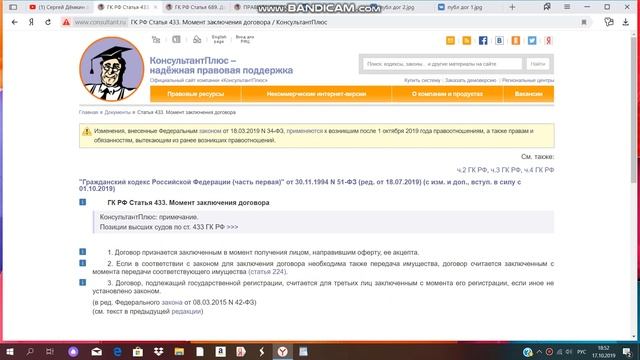Screen dimensions: 640x360
Task: Share page on Twitter
Action: pos(532,40)
